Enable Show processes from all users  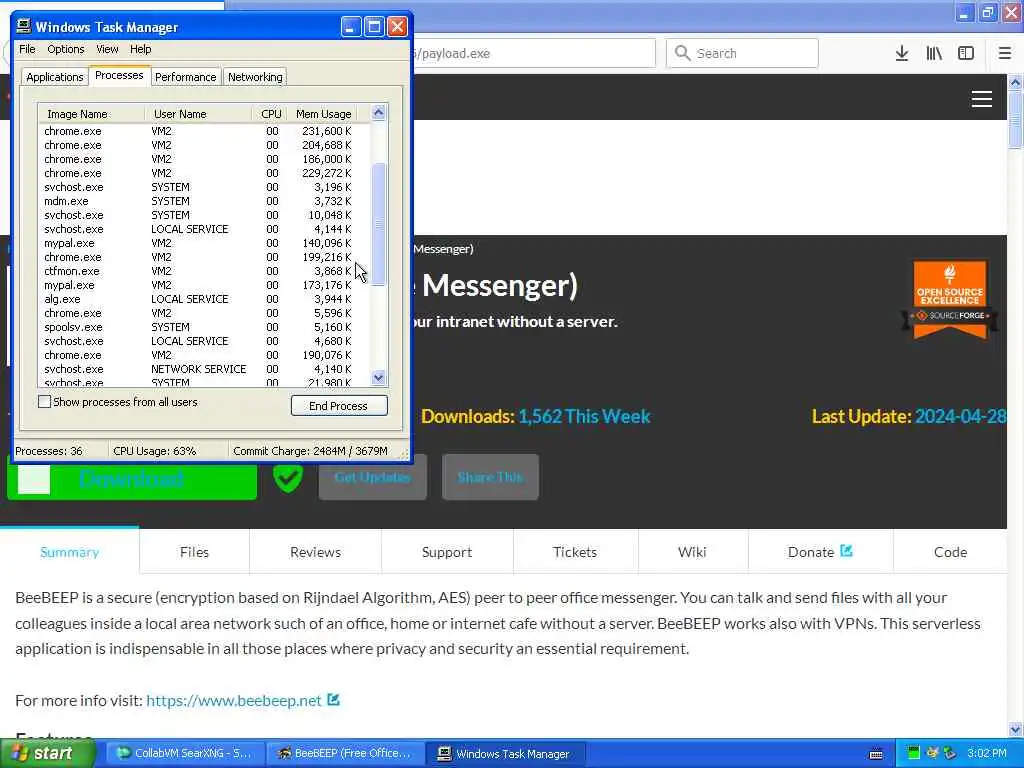[44, 402]
